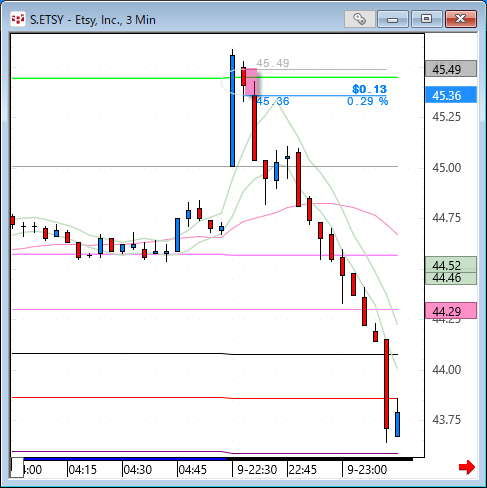This screenshot has width=487, height=488.
Task: Click the pink highlighted trade marker box
Action: click(x=251, y=82)
